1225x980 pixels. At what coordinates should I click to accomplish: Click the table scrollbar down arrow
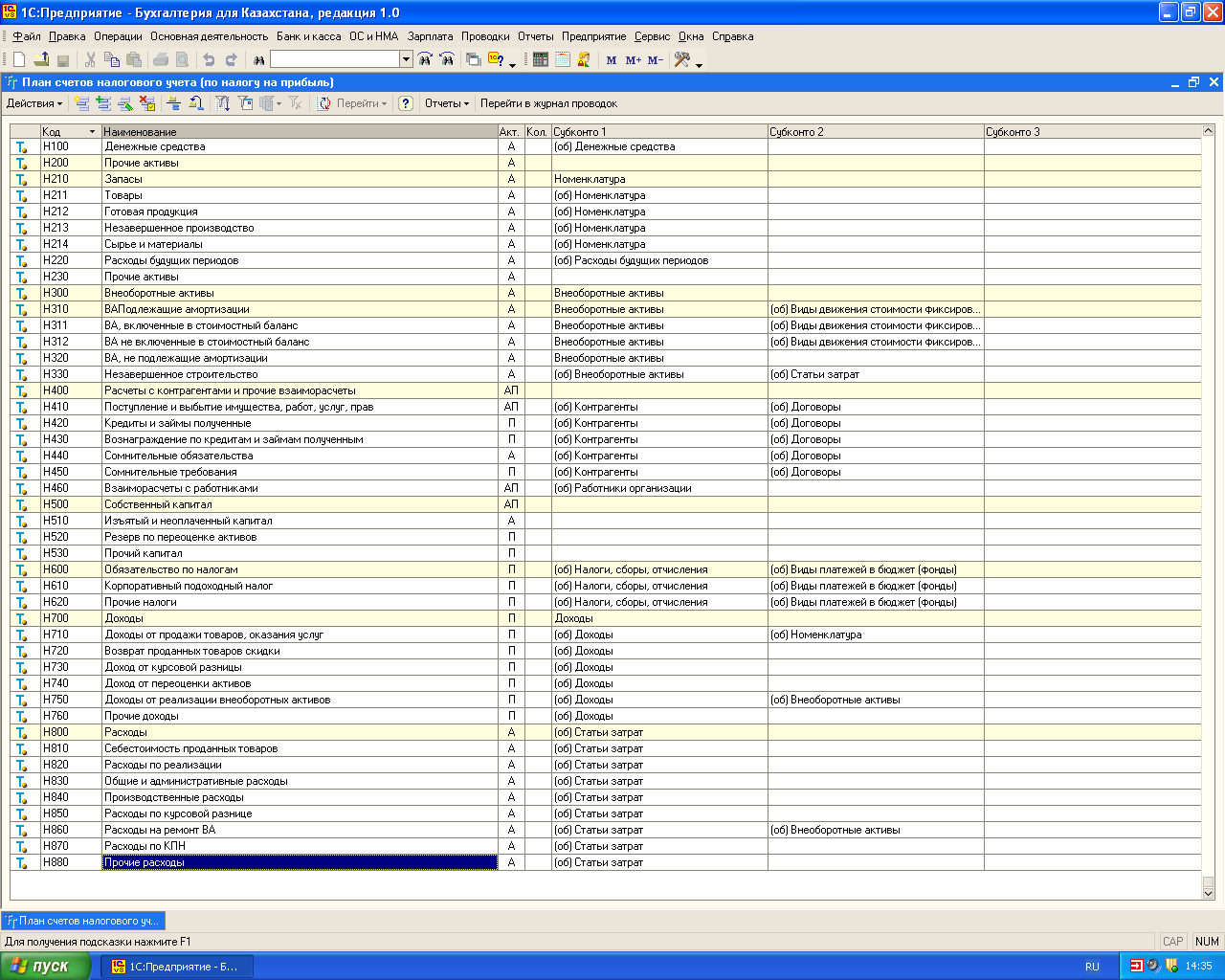point(1208,893)
